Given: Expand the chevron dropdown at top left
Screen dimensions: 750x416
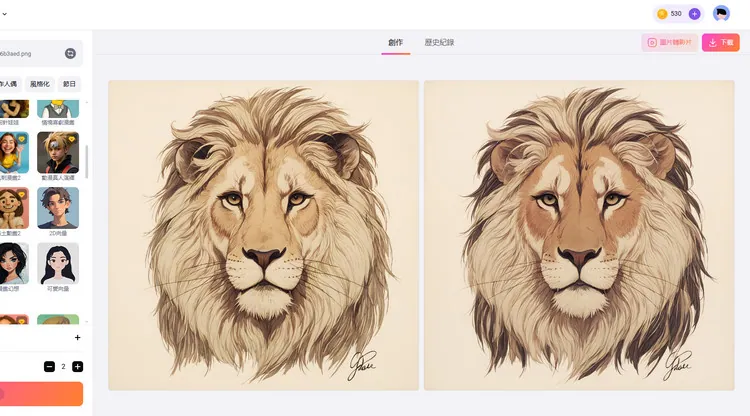Looking at the screenshot, I should click(4, 14).
